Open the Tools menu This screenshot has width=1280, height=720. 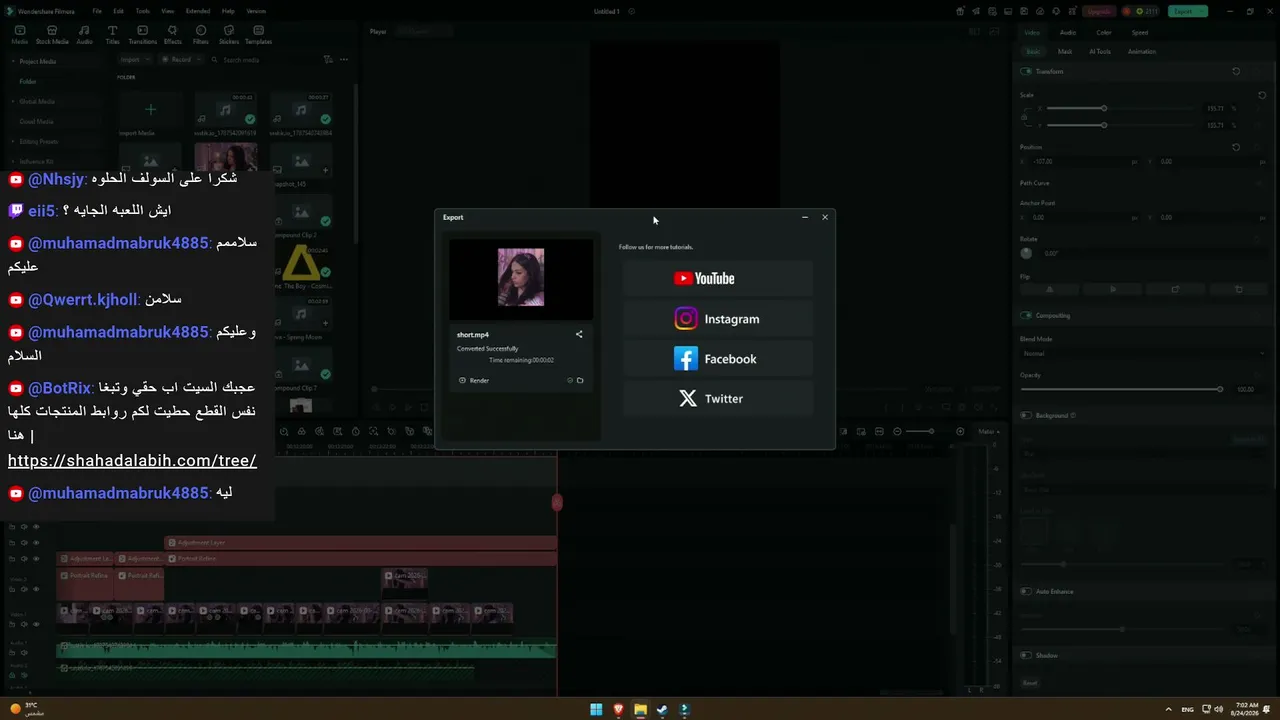[x=142, y=11]
